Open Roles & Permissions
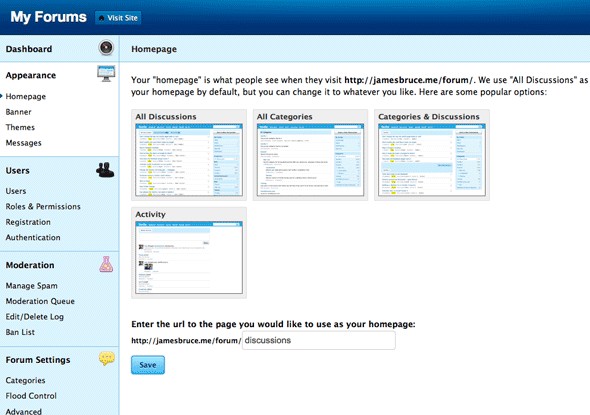Image resolution: width=590 pixels, height=415 pixels. 43,206
